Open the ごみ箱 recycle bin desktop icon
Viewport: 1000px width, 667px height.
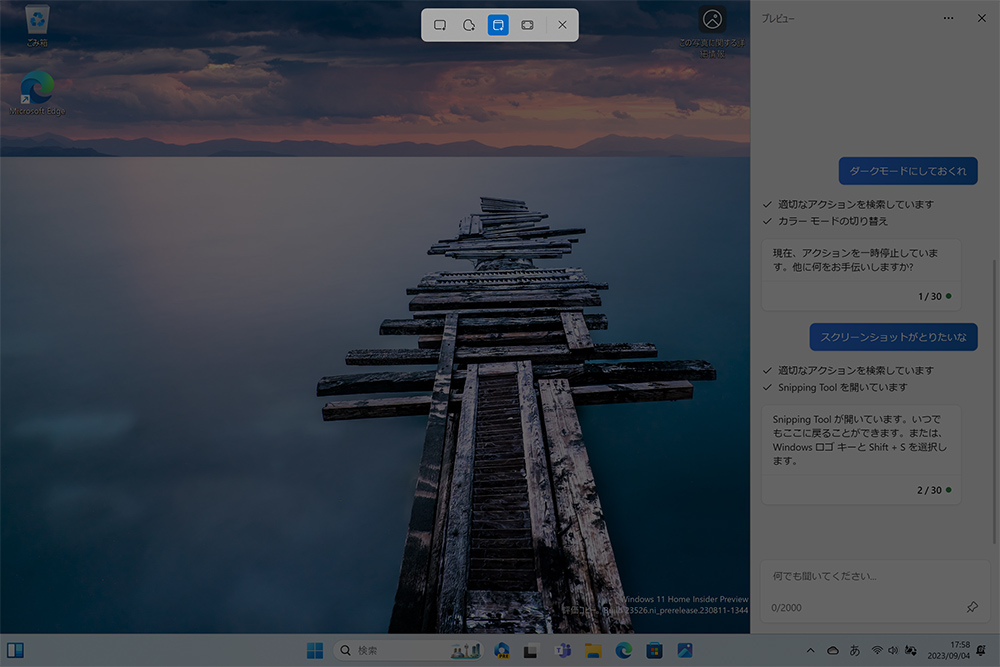(37, 26)
